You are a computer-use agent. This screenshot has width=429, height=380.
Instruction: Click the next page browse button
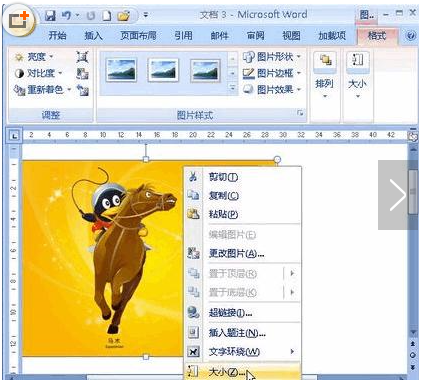(413, 367)
